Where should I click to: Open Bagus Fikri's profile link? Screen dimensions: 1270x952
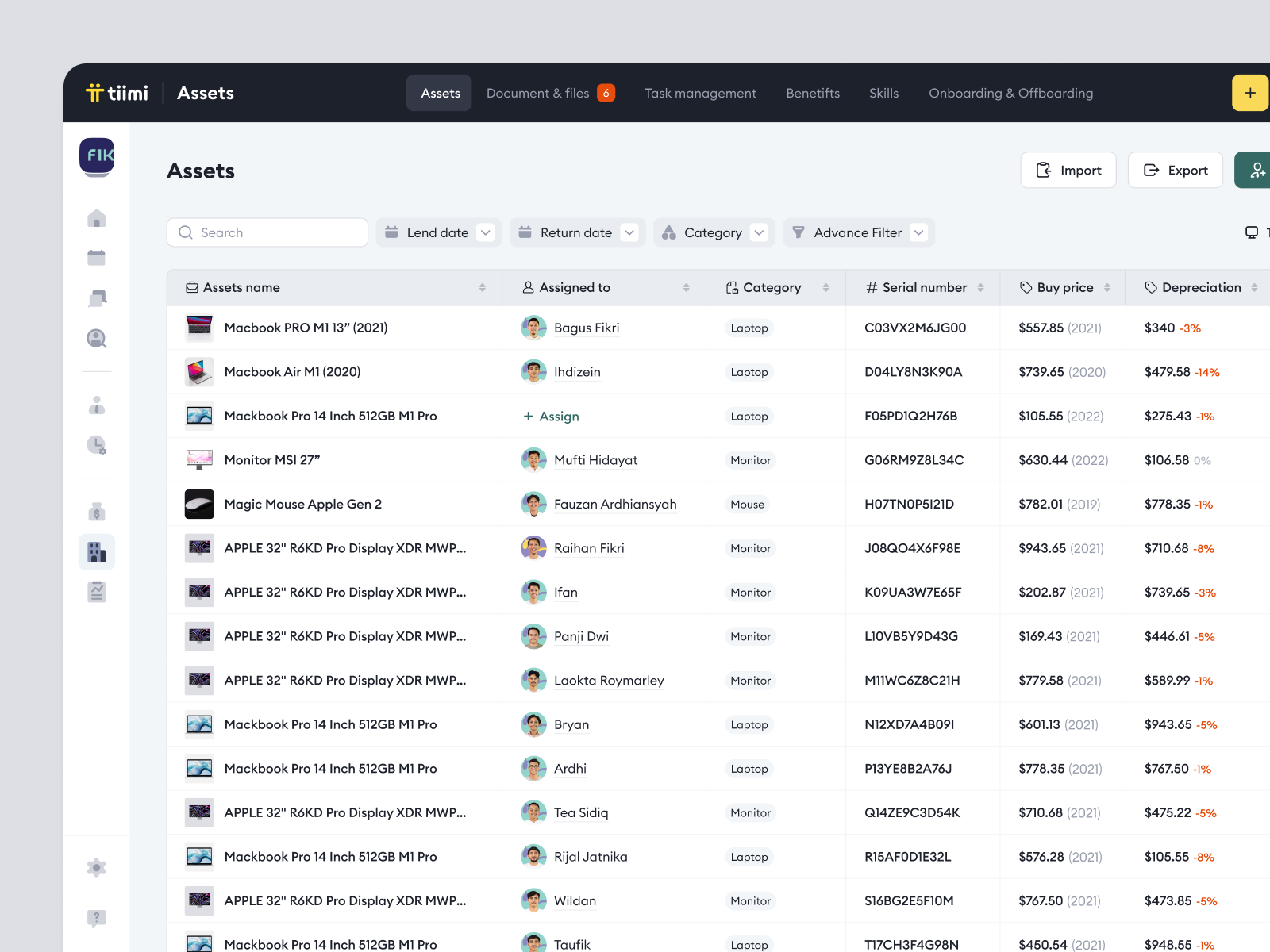tap(587, 328)
